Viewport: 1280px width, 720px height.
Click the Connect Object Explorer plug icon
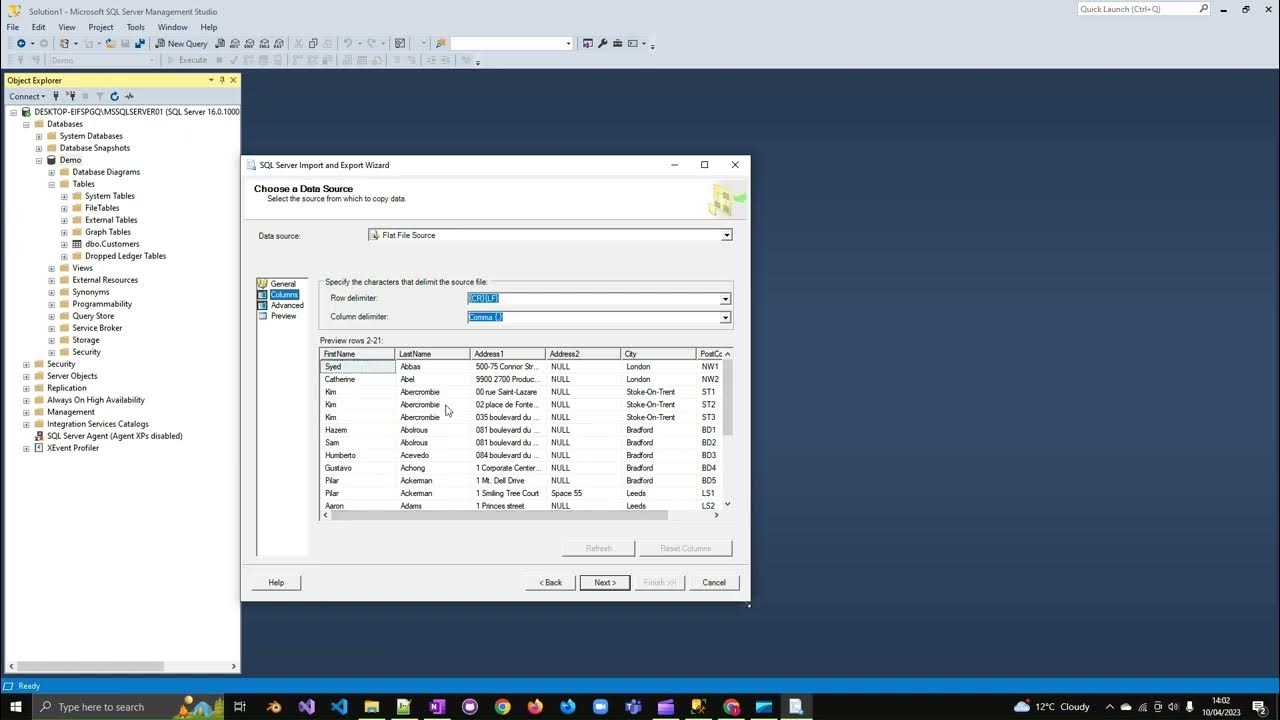tap(57, 96)
